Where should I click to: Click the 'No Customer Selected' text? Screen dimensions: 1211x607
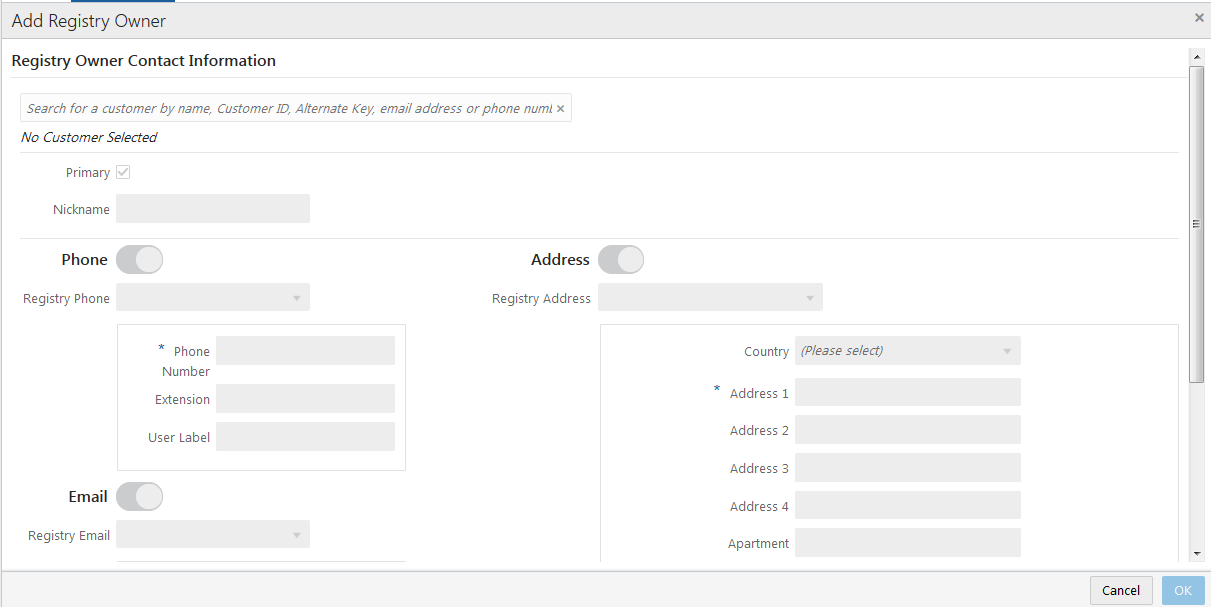click(x=89, y=137)
